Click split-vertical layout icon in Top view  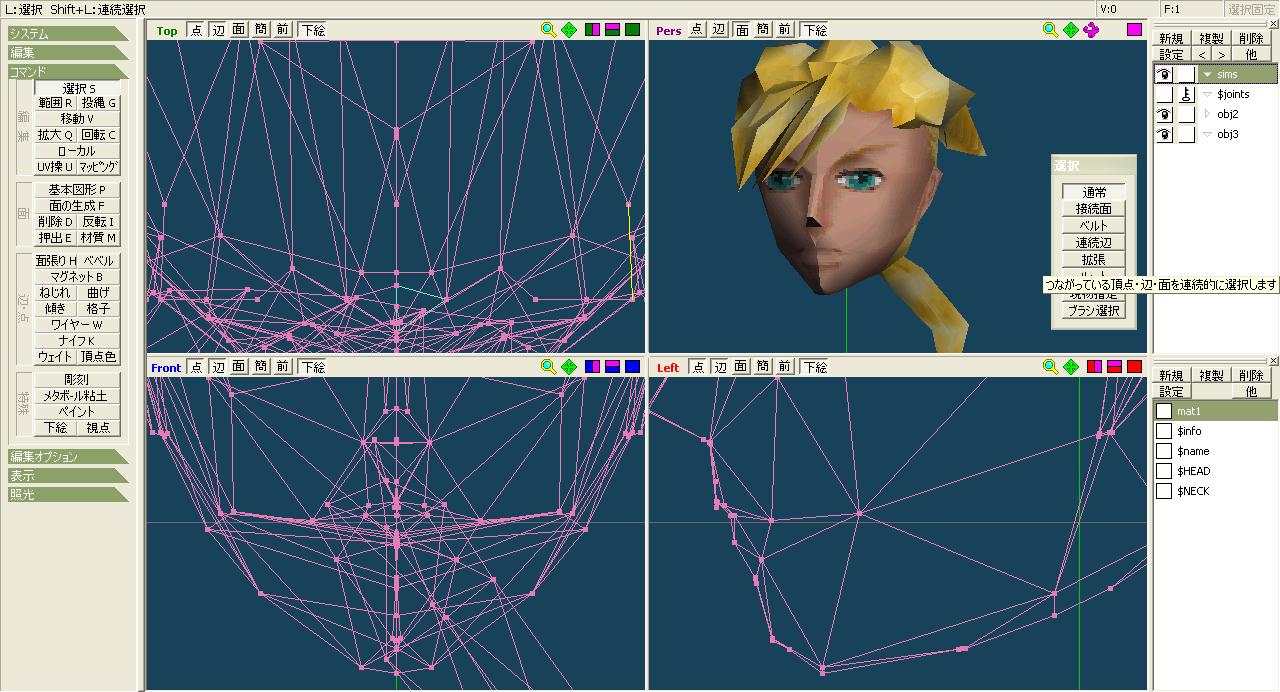coord(612,30)
